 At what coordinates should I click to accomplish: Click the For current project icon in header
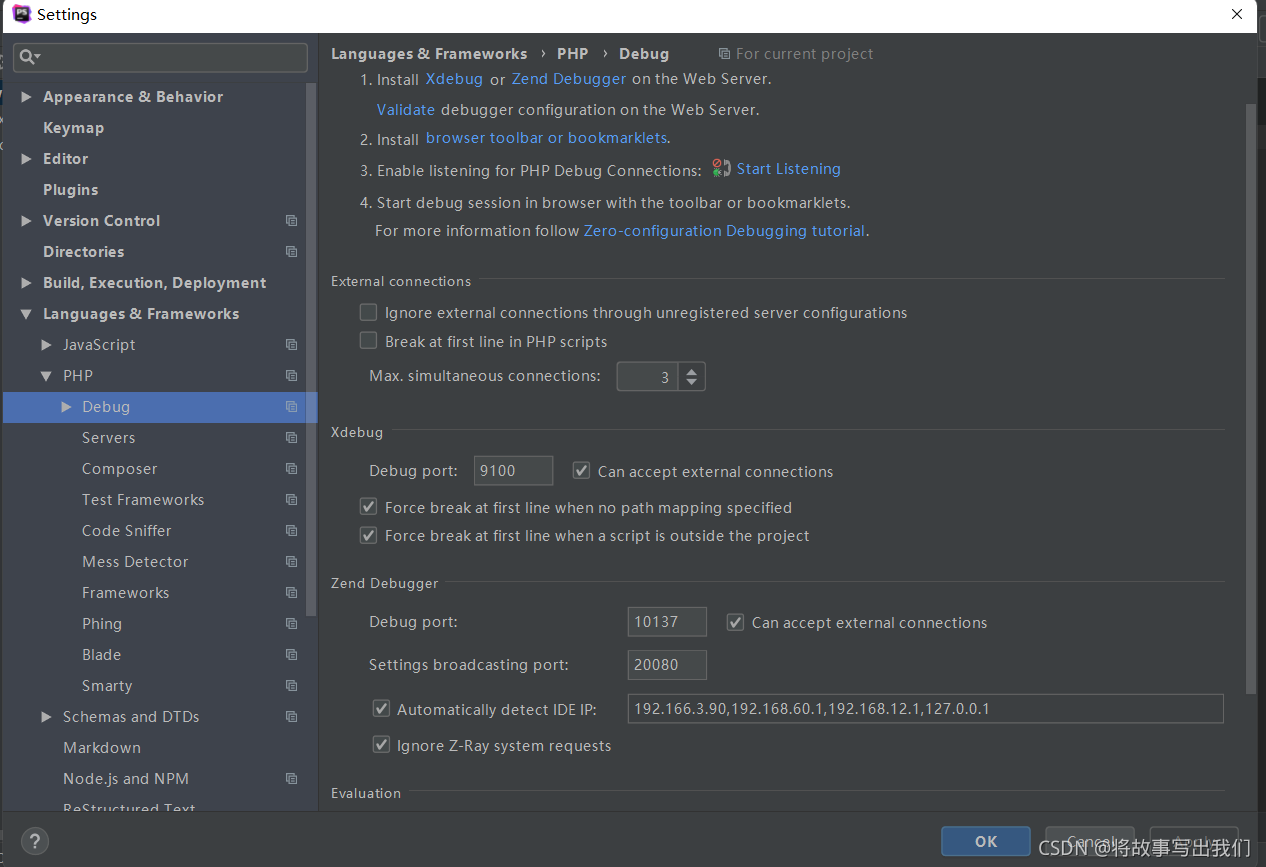(x=724, y=54)
